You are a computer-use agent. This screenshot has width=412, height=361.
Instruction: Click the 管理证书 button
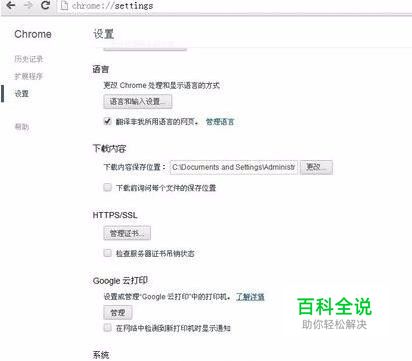click(127, 233)
